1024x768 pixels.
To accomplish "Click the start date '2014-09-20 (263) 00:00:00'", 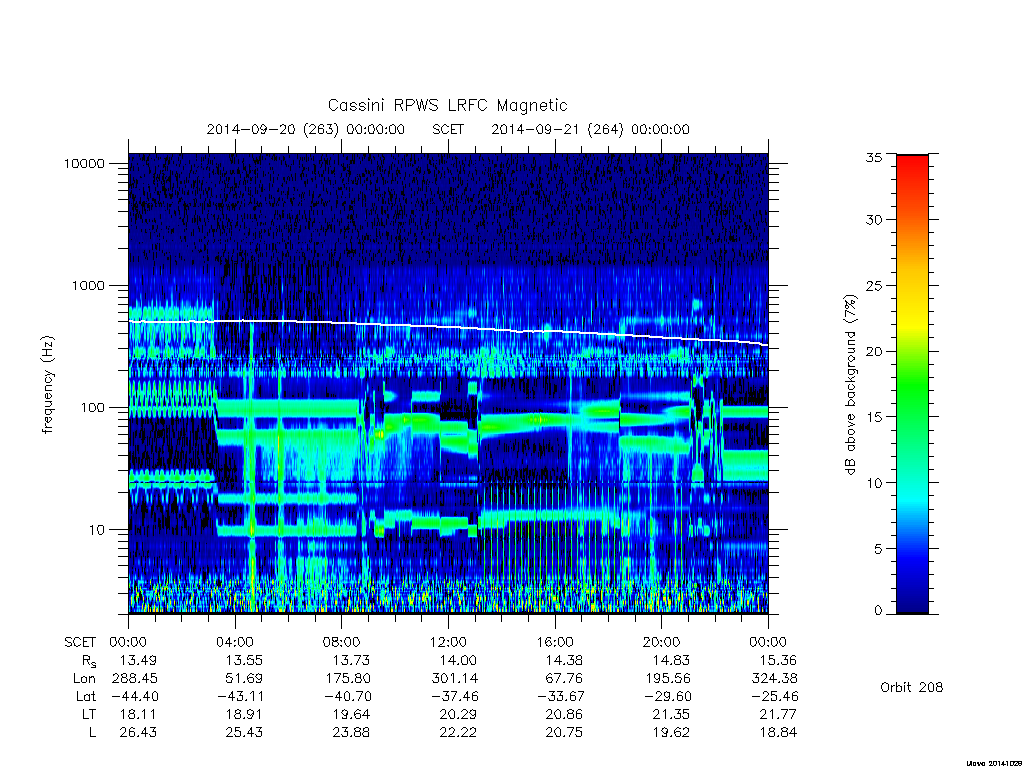I will [x=306, y=129].
